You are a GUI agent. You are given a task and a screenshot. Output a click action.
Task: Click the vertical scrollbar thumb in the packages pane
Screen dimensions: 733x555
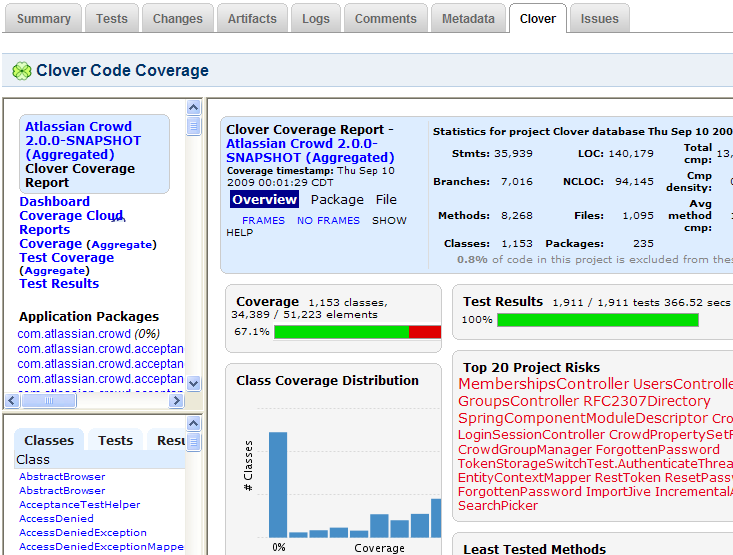[x=194, y=126]
